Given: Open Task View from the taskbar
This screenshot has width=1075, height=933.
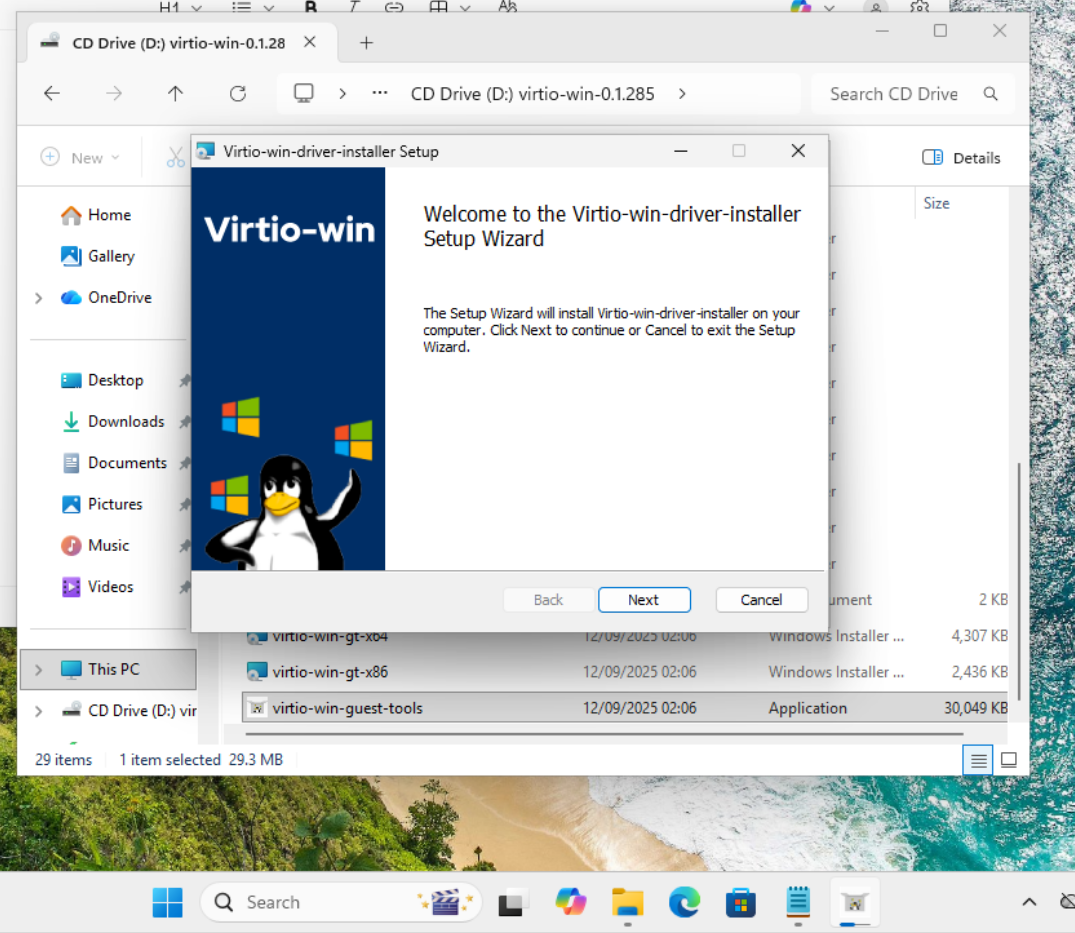Looking at the screenshot, I should coord(513,902).
